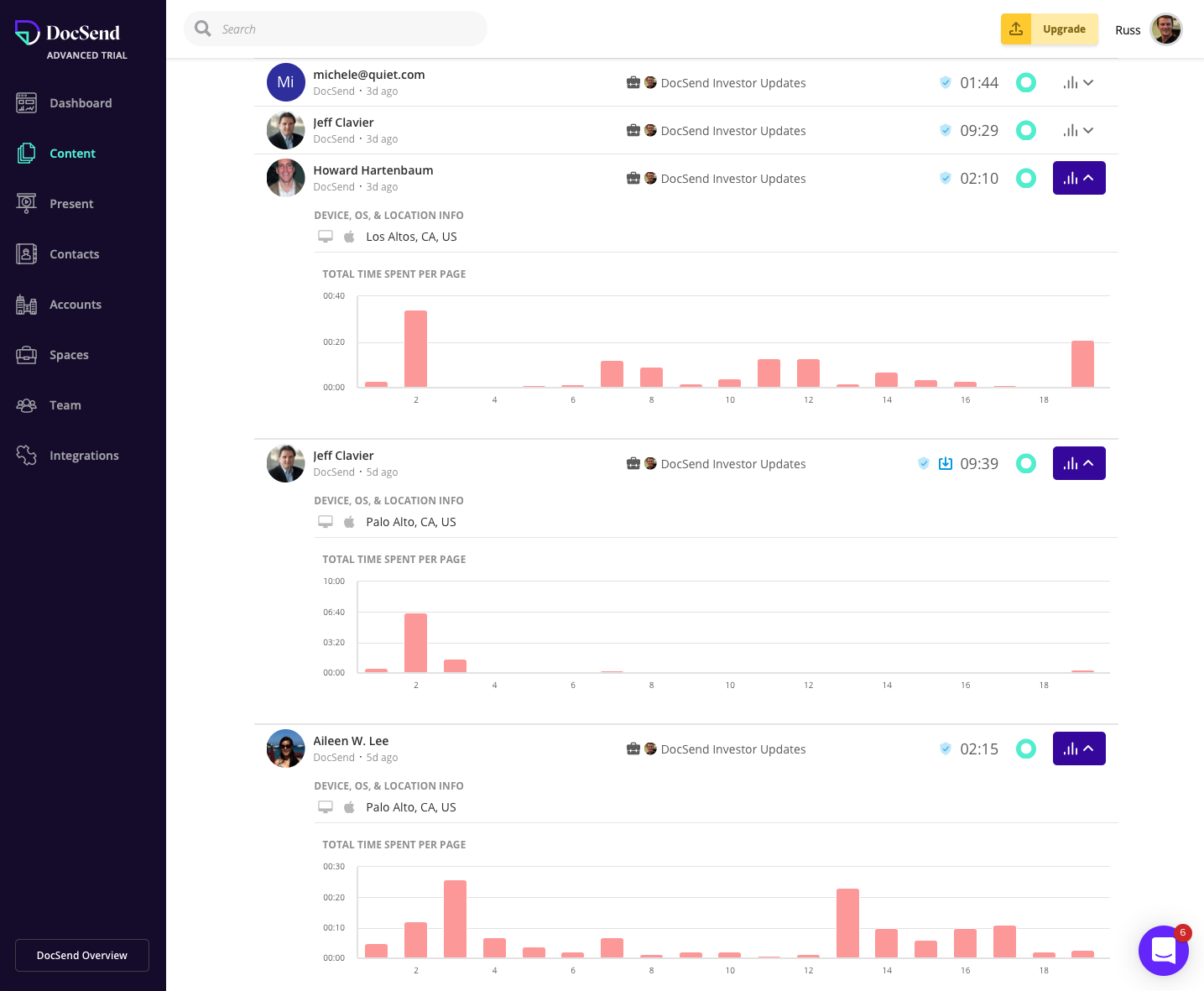Open the Team section
Screen dimensions: 1204x991
65,405
